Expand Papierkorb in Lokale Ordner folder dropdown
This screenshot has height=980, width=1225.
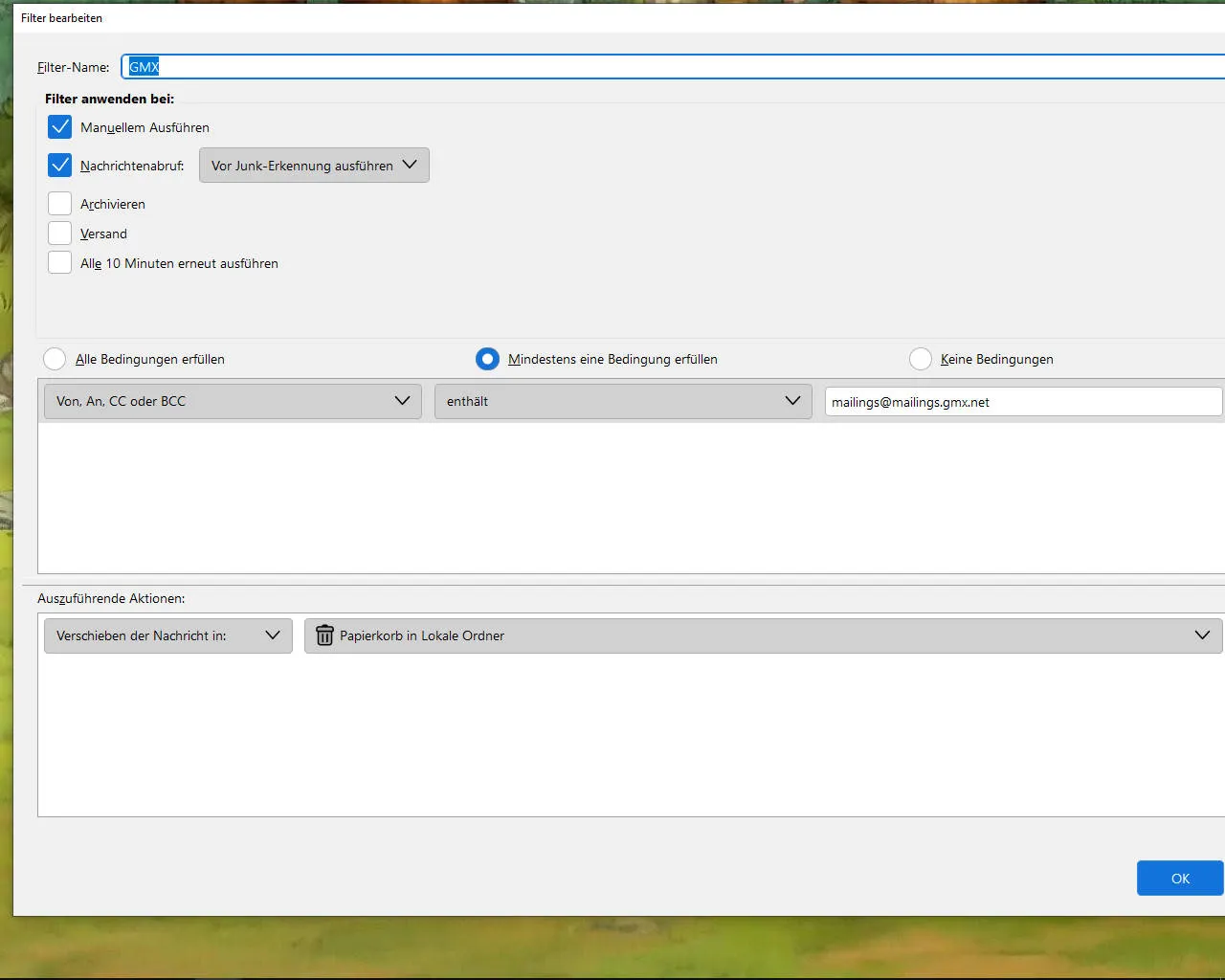click(x=763, y=635)
